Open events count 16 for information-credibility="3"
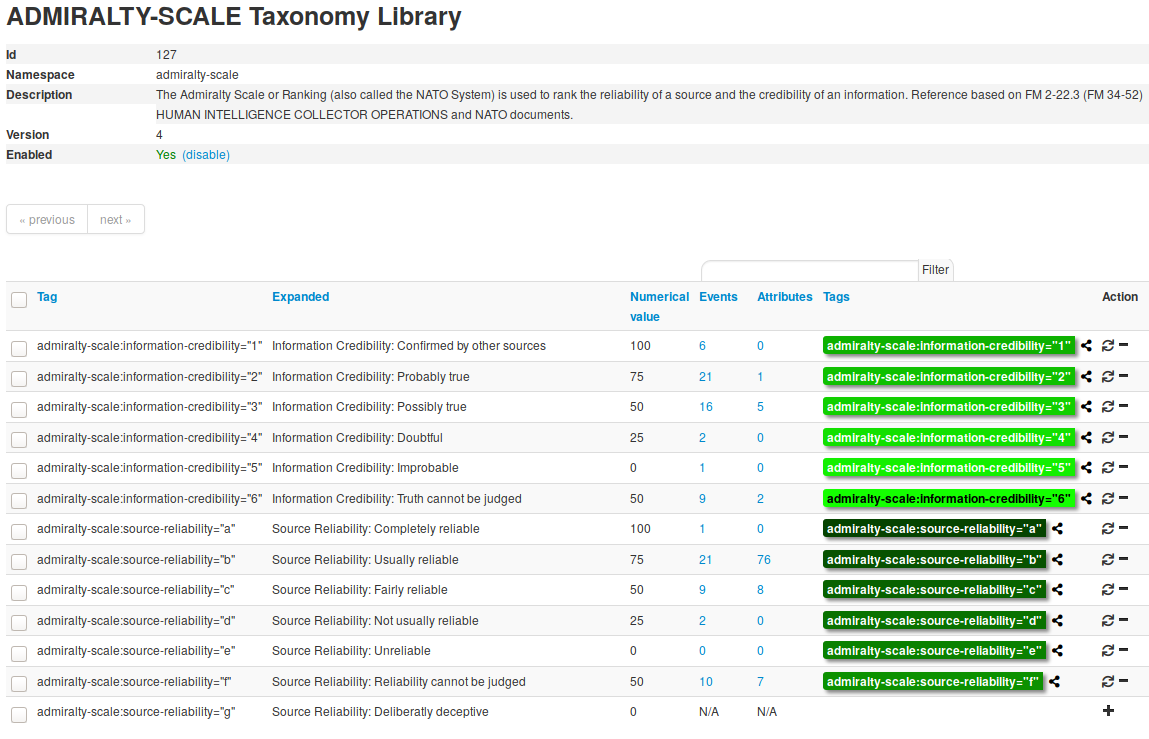 coord(706,407)
